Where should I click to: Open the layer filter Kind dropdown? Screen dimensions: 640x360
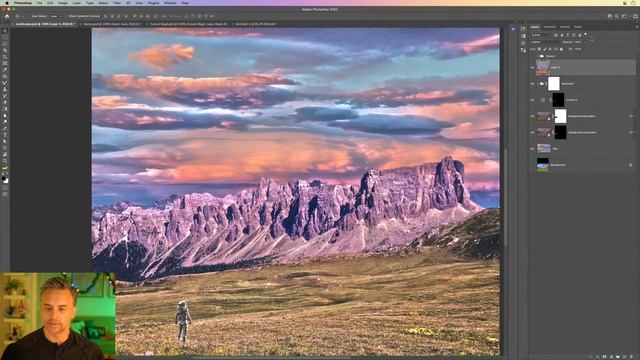541,36
